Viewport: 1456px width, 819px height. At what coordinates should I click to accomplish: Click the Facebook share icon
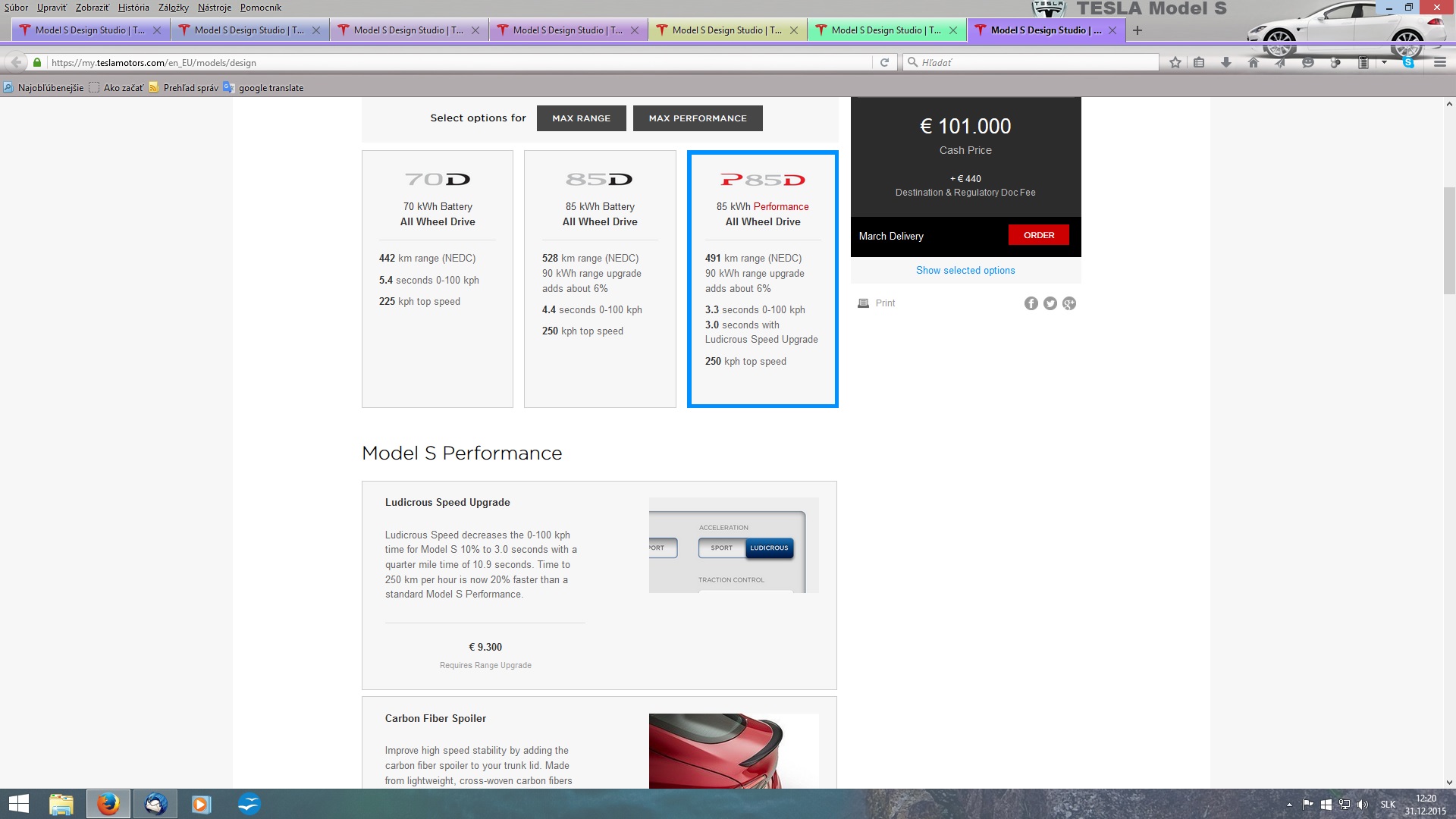pyautogui.click(x=1031, y=303)
